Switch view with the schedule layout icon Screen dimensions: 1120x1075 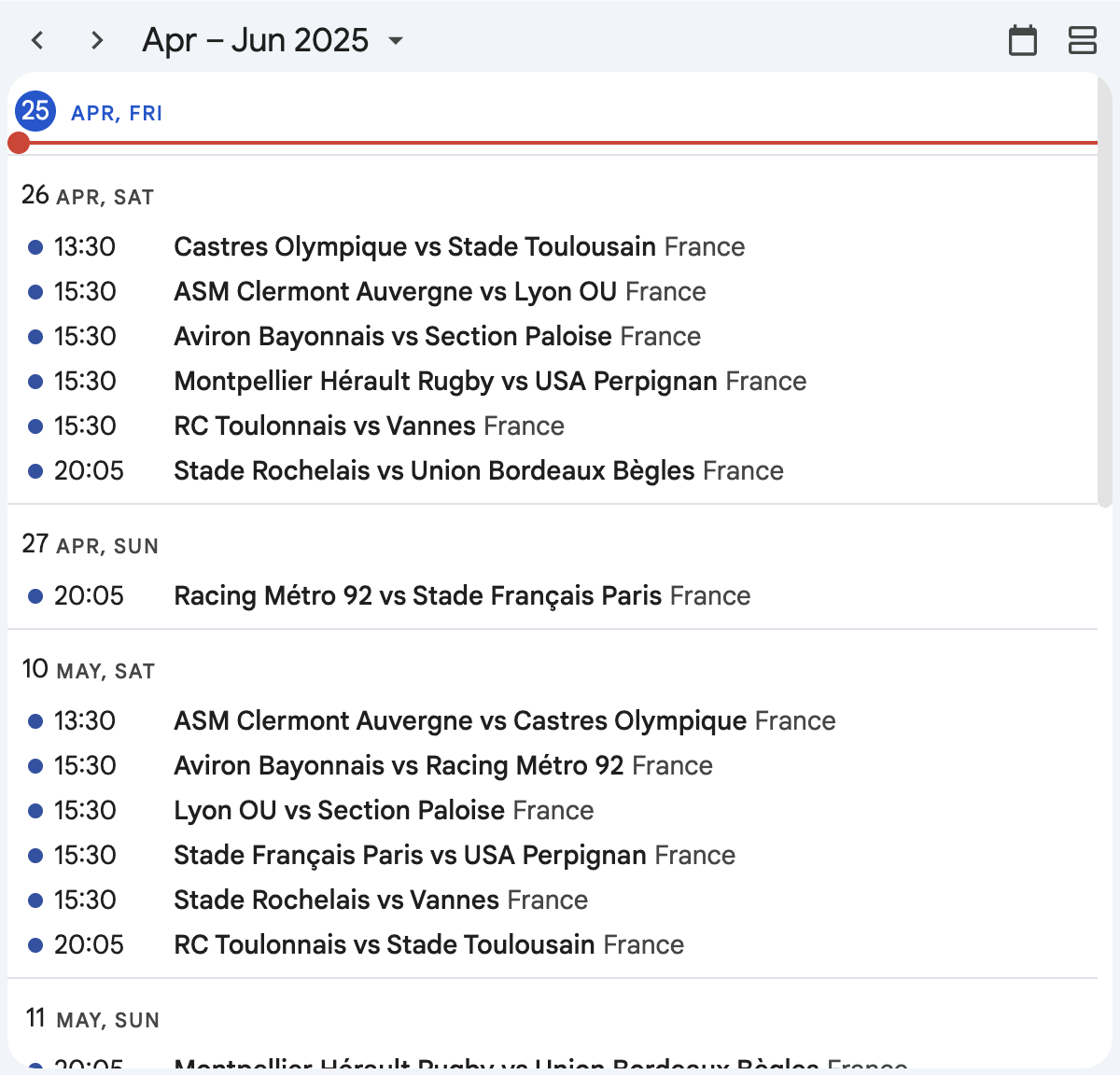pyautogui.click(x=1082, y=40)
